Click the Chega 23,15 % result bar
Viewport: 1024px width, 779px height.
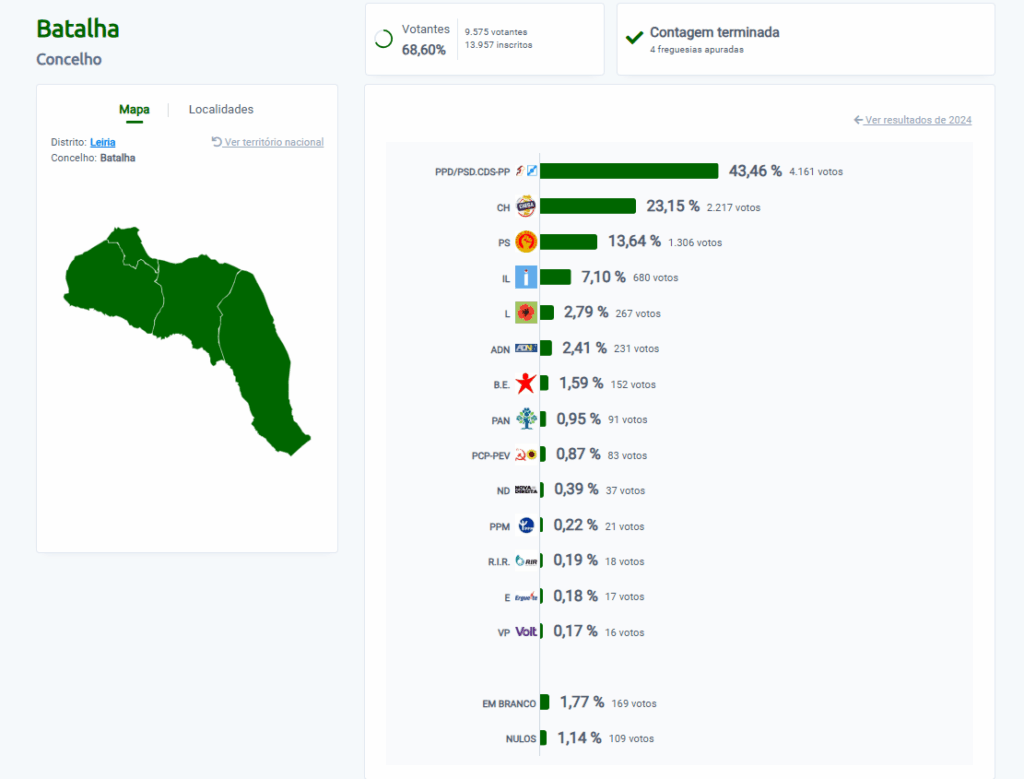[588, 207]
